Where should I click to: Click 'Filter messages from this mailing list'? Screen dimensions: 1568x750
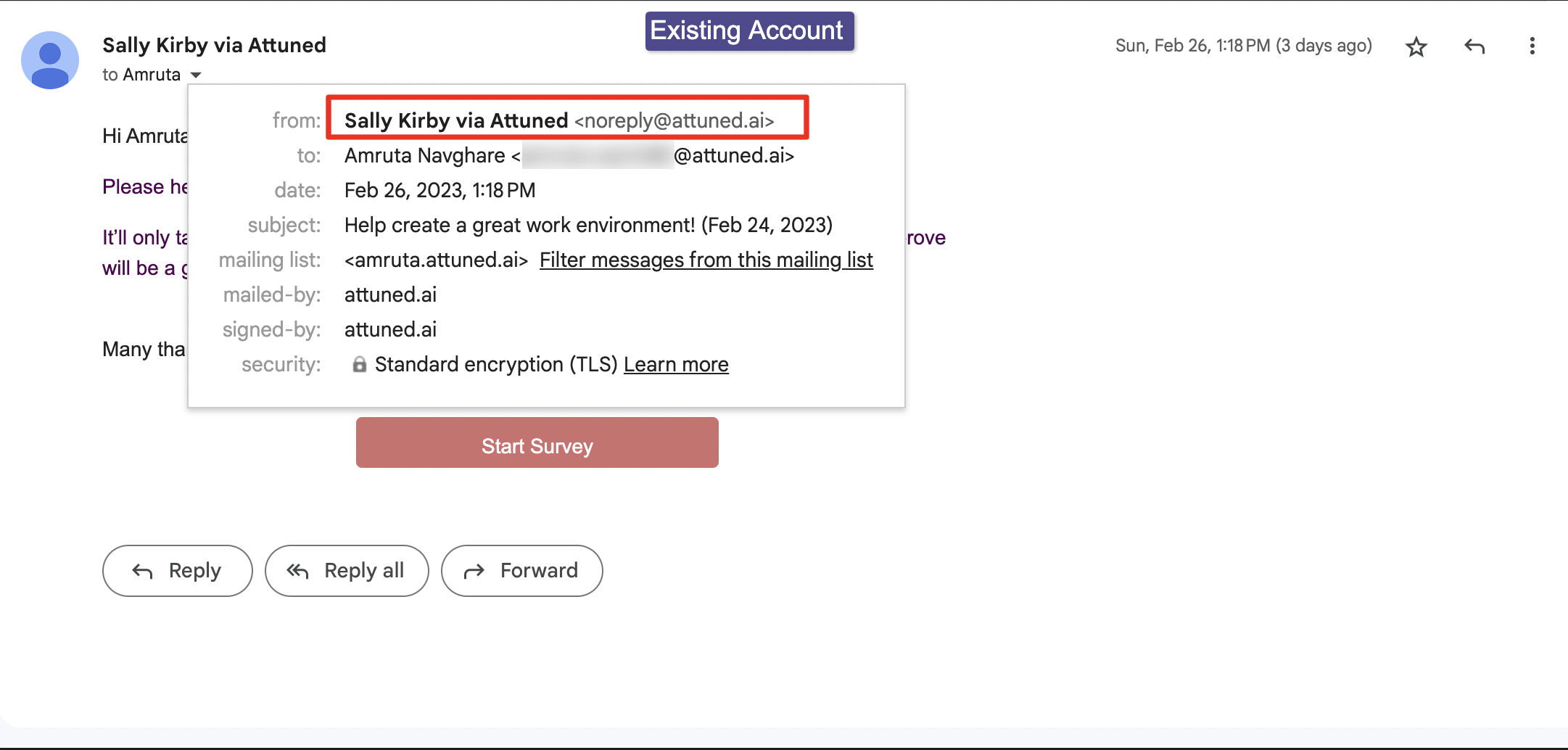click(x=706, y=260)
